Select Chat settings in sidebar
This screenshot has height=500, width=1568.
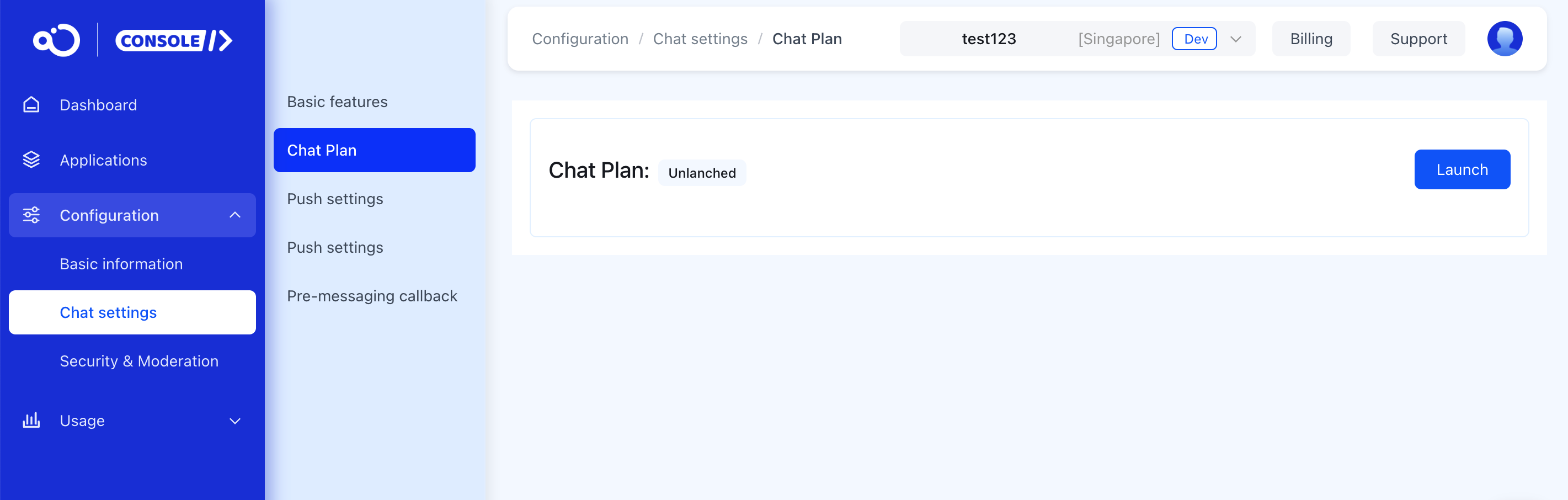point(132,312)
